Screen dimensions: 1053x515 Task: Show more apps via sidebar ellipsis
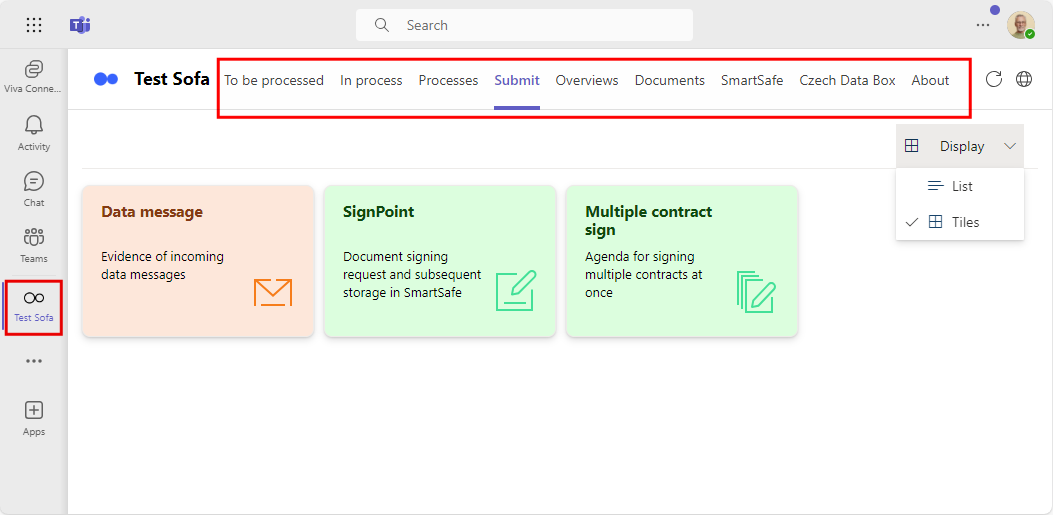tap(34, 361)
